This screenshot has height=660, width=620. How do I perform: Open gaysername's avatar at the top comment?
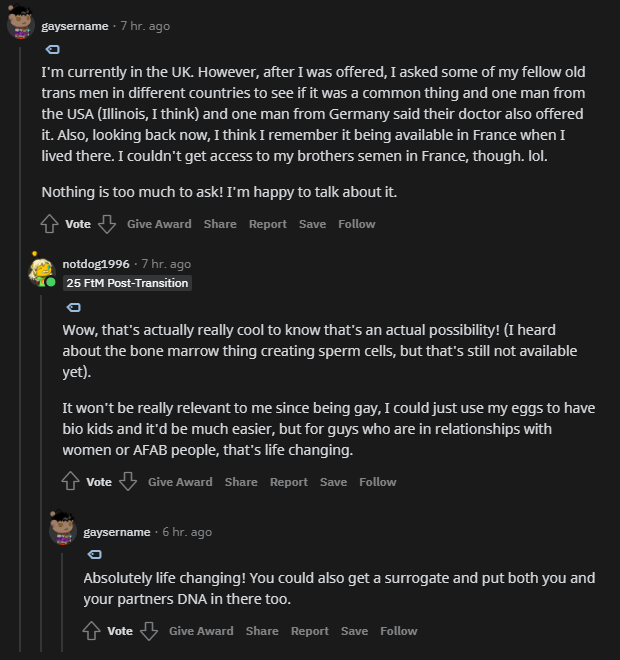21,22
